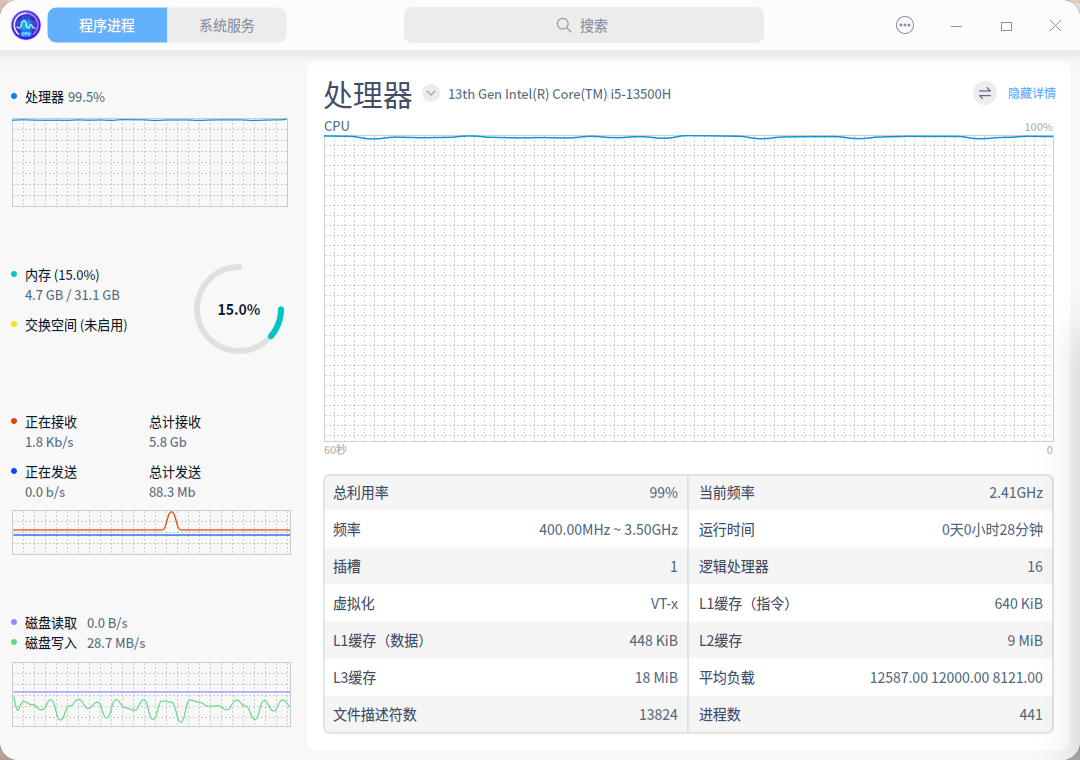Open the processor selector chevron
Image resolution: width=1080 pixels, height=760 pixels.
pos(430,92)
